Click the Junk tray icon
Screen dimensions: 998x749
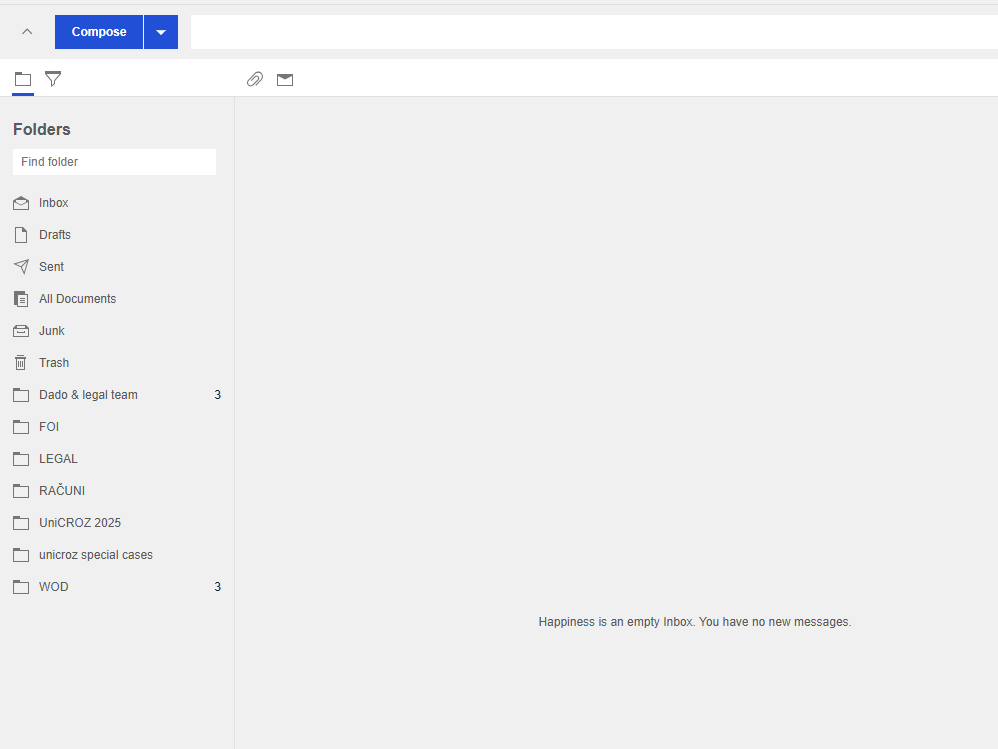click(x=21, y=331)
